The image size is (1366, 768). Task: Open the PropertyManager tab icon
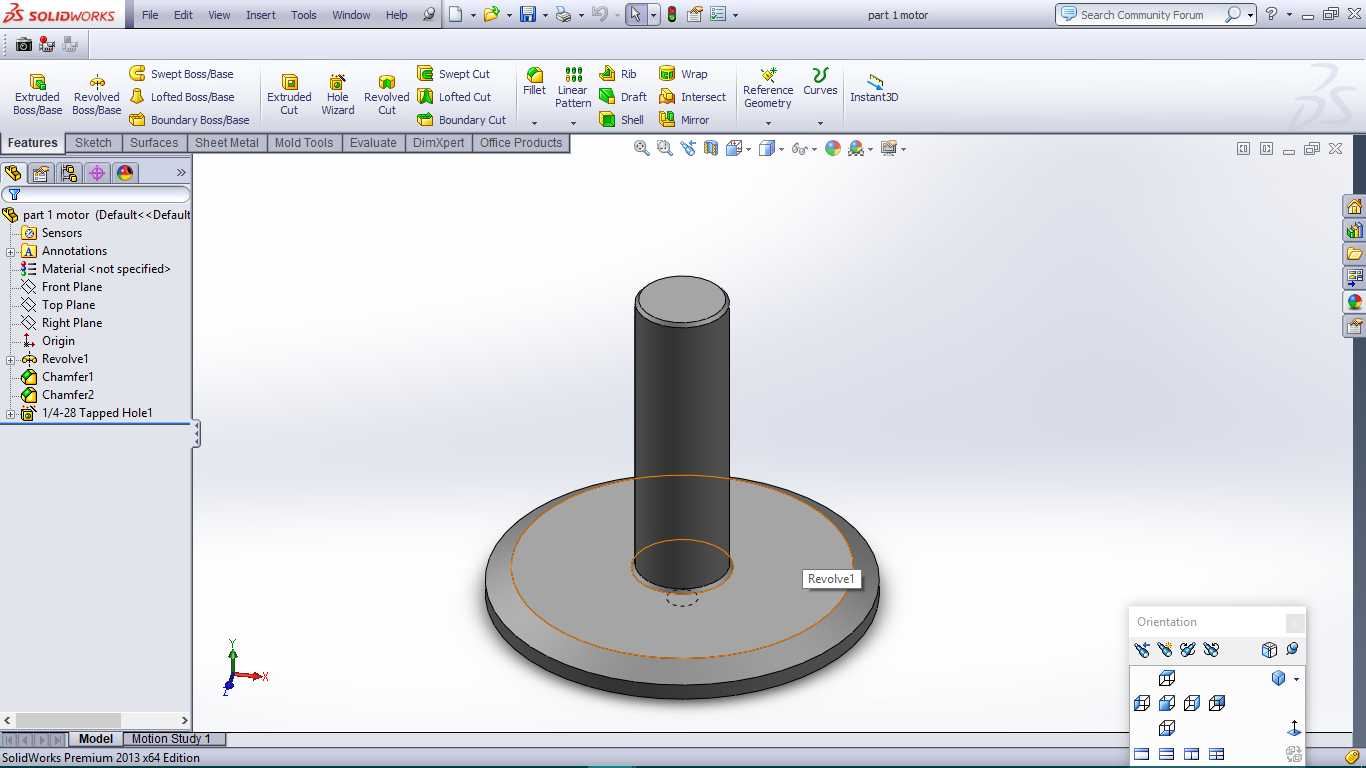(x=41, y=173)
